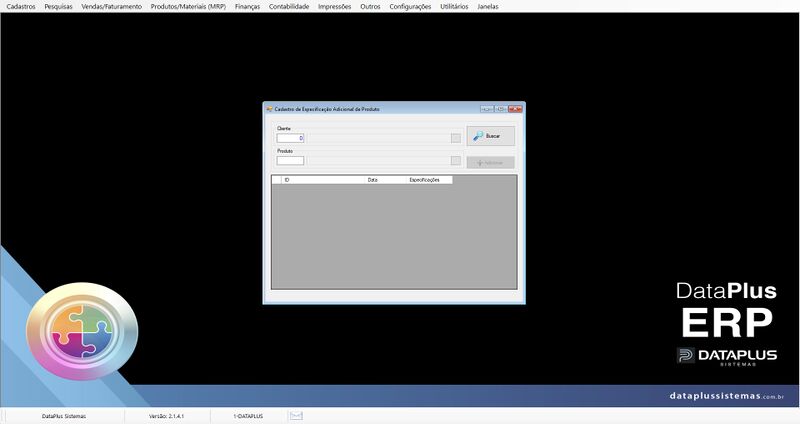Click the Data column header
800x424 pixels.
point(386,180)
